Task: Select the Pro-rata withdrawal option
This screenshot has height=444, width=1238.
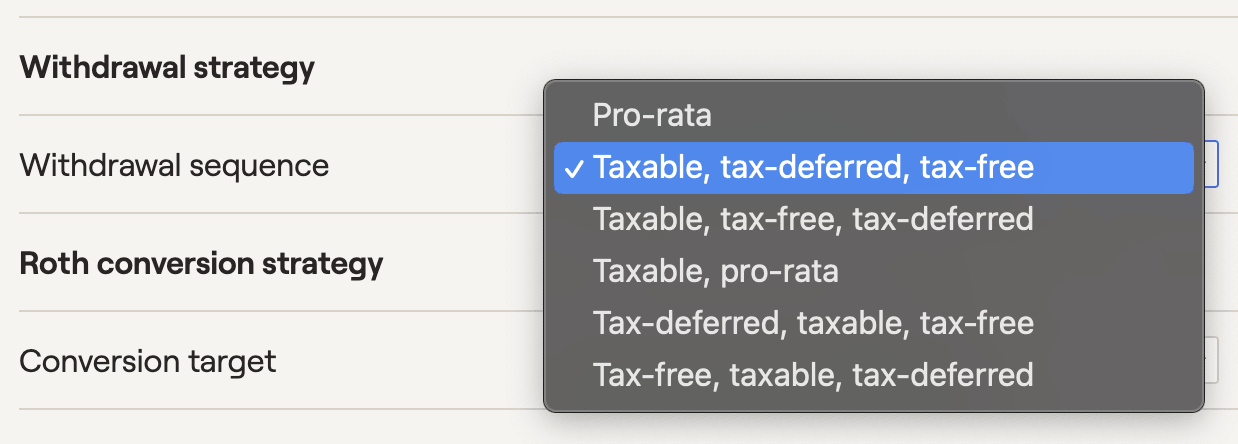Action: point(652,115)
